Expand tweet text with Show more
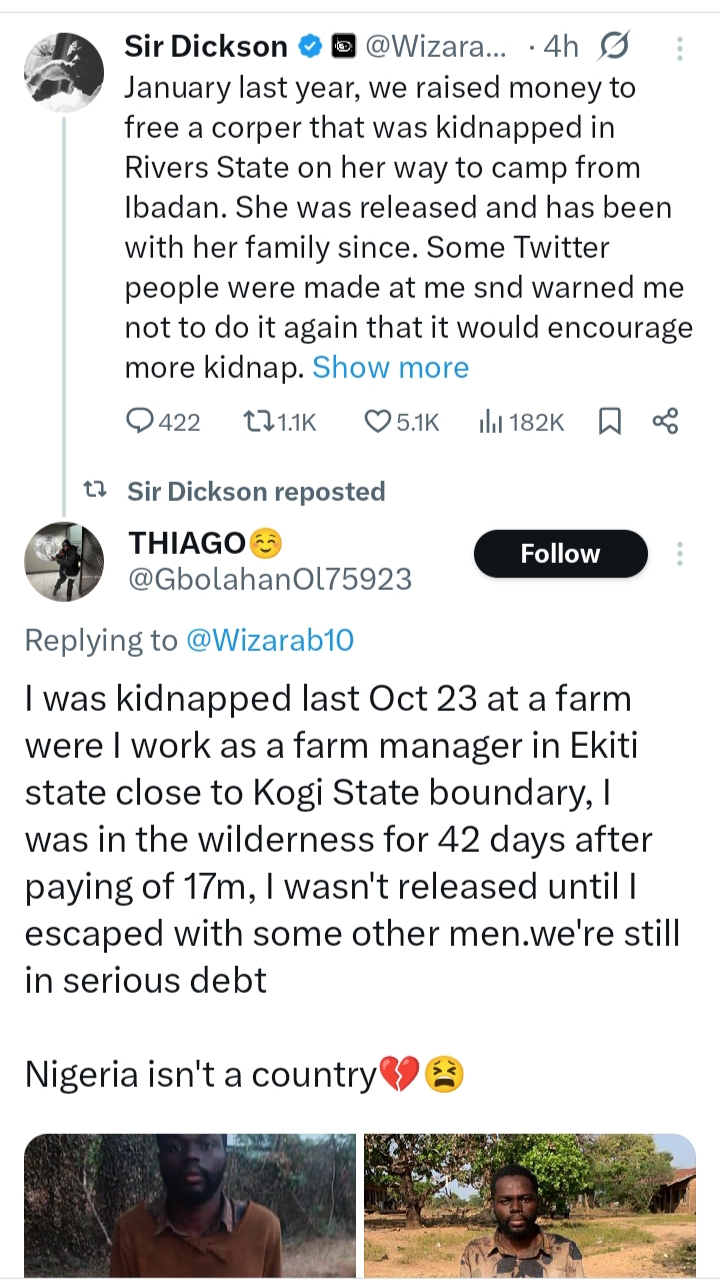The image size is (720, 1281). [x=390, y=368]
